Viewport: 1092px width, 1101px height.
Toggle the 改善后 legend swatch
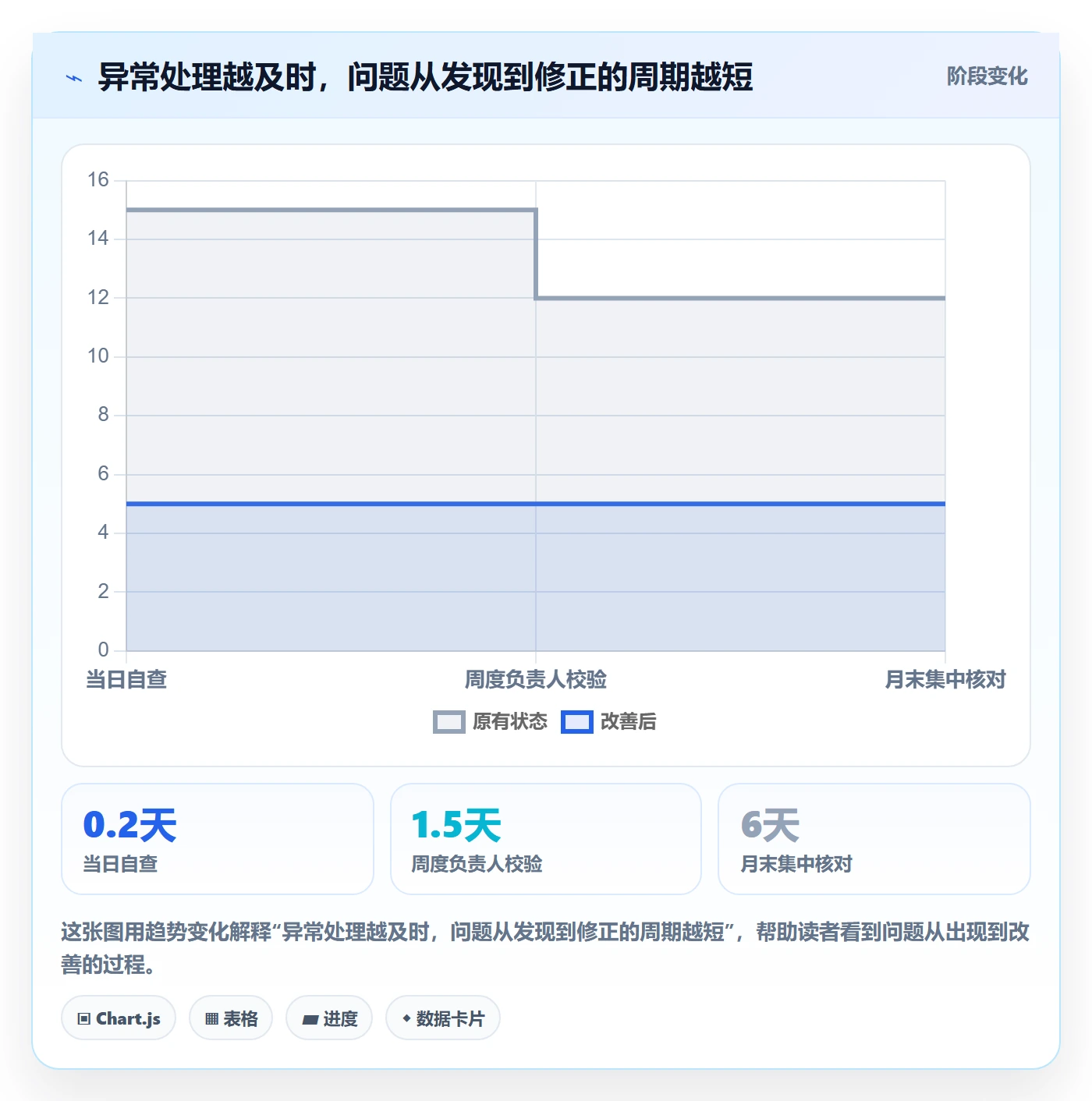tap(577, 722)
